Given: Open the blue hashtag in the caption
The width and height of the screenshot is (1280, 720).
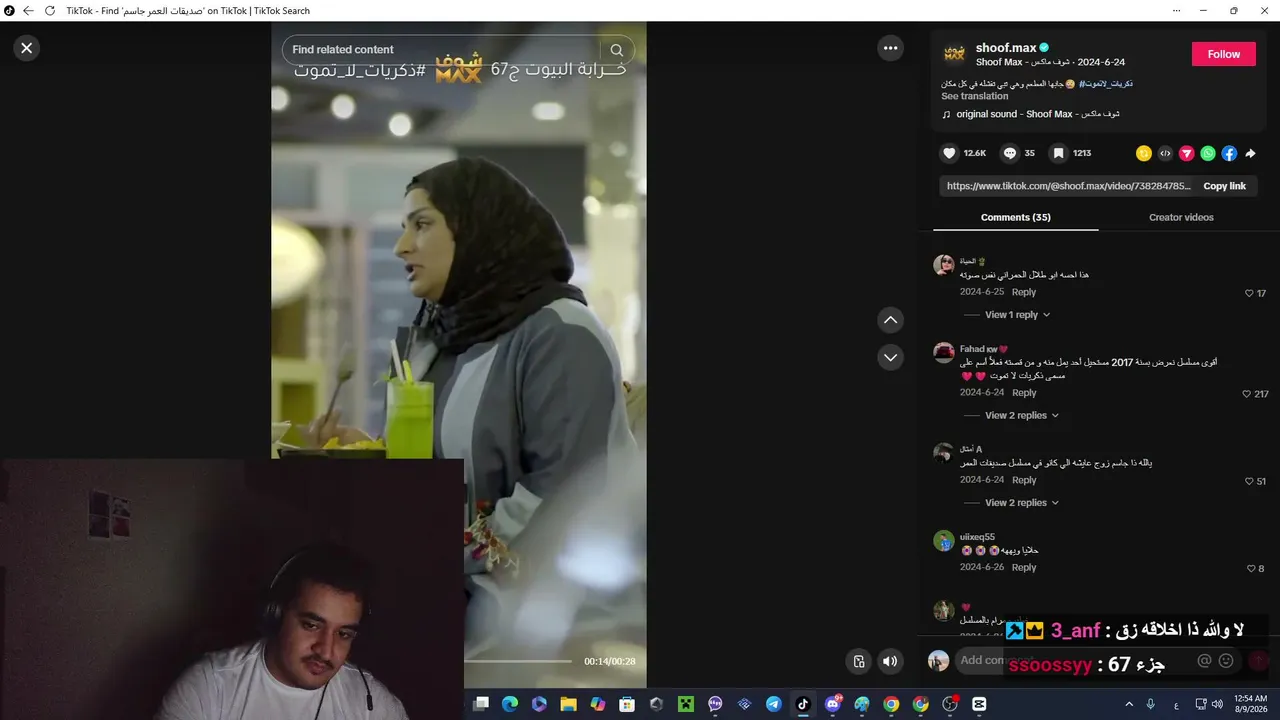Looking at the screenshot, I should 1106,84.
